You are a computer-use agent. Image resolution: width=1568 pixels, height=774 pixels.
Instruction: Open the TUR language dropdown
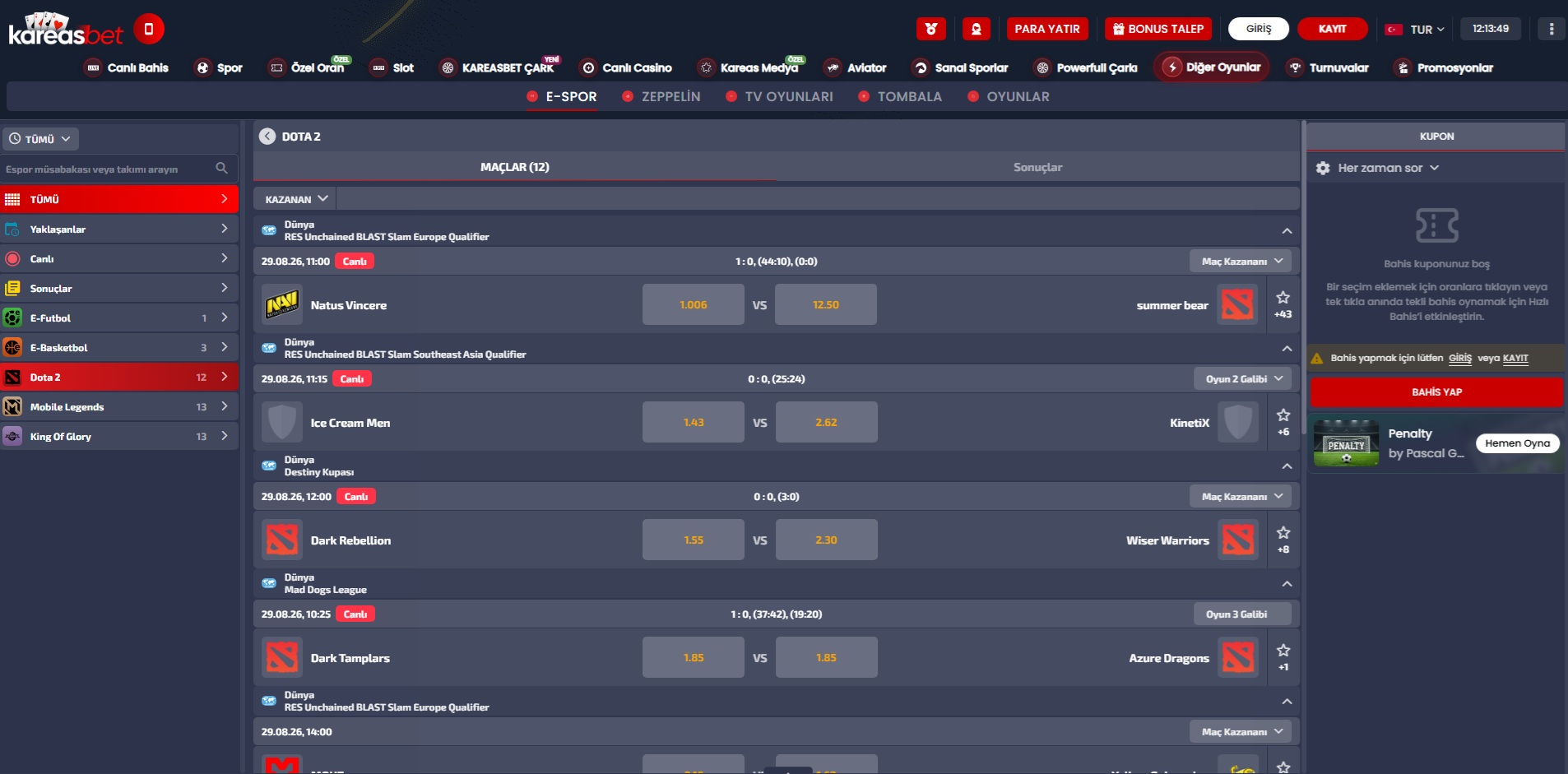1415,29
